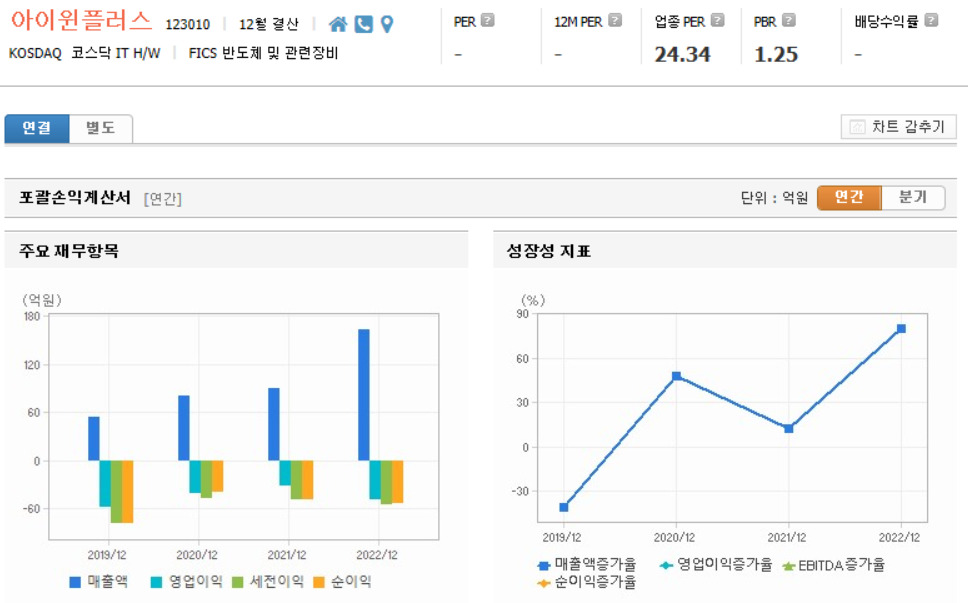Image resolution: width=968 pixels, height=603 pixels.
Task: Select the 연결 tab
Action: point(36,128)
